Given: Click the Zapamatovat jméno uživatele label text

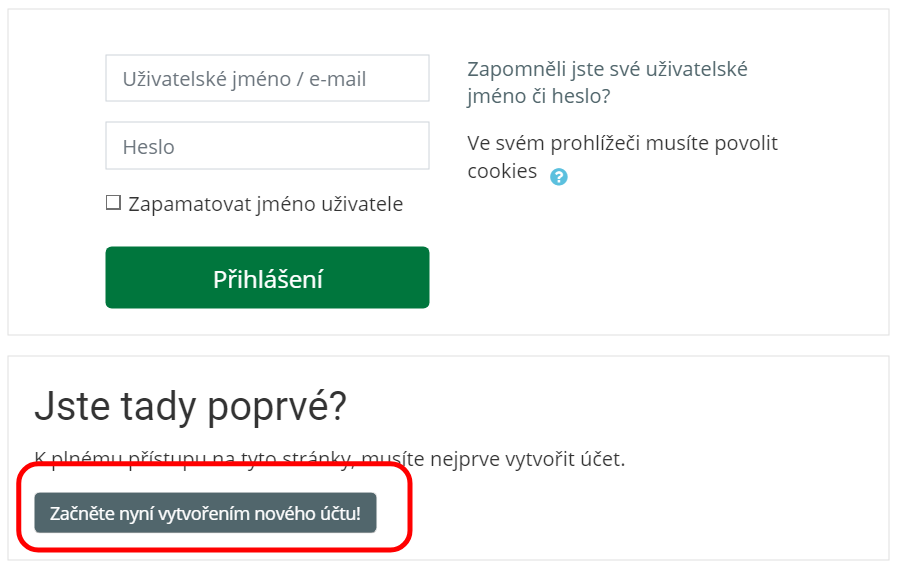Looking at the screenshot, I should [265, 204].
